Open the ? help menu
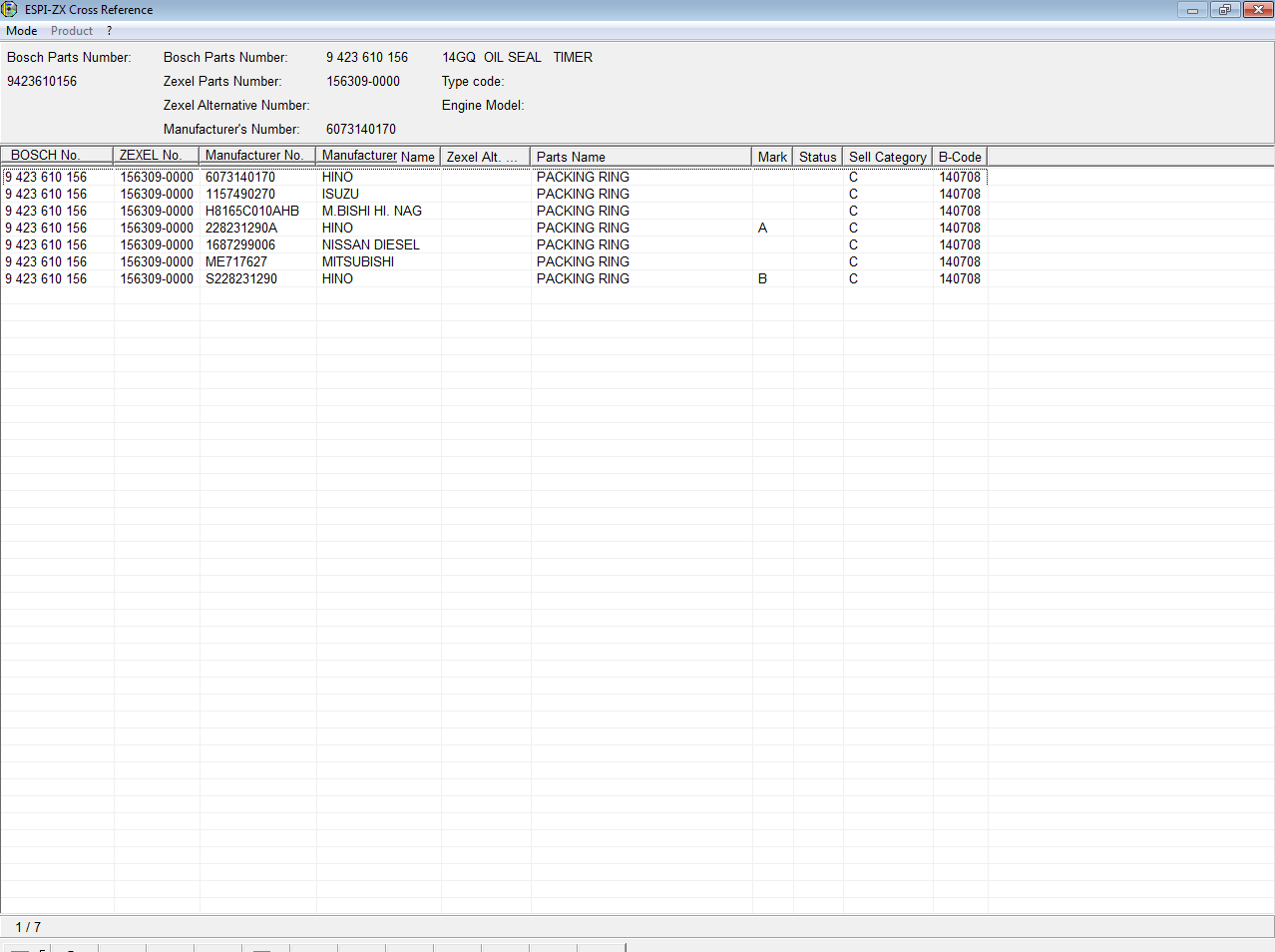 (x=110, y=31)
